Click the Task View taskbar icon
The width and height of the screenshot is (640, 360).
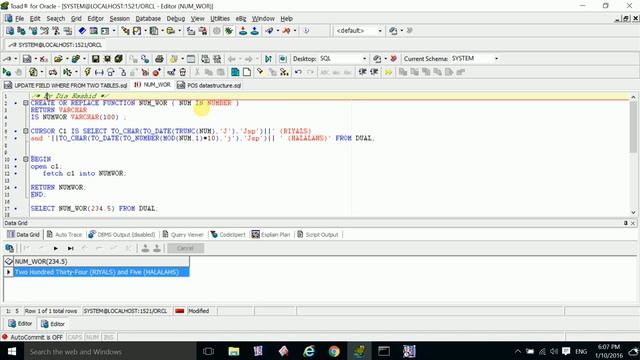pos(208,351)
